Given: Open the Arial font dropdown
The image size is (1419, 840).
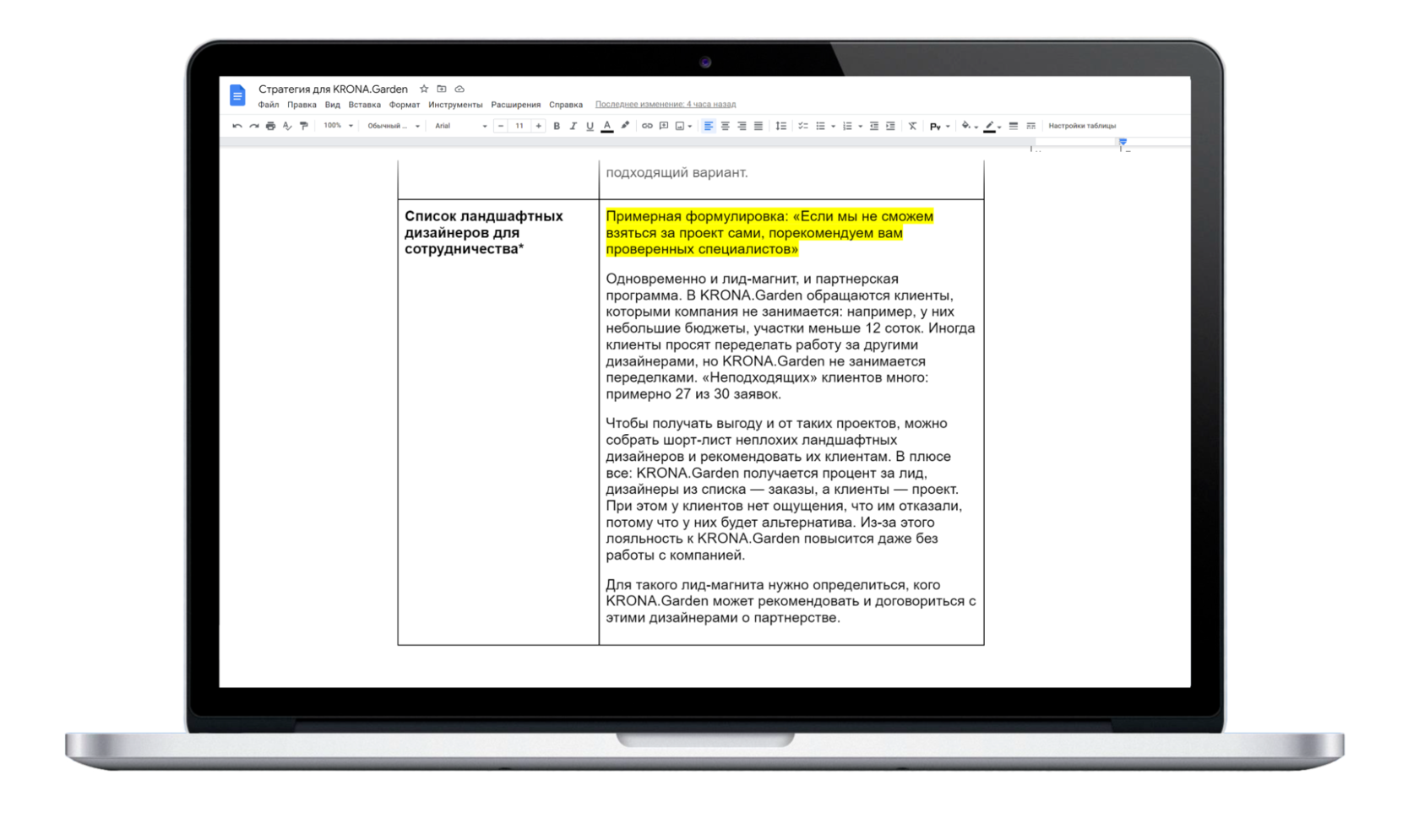Looking at the screenshot, I should (x=460, y=126).
